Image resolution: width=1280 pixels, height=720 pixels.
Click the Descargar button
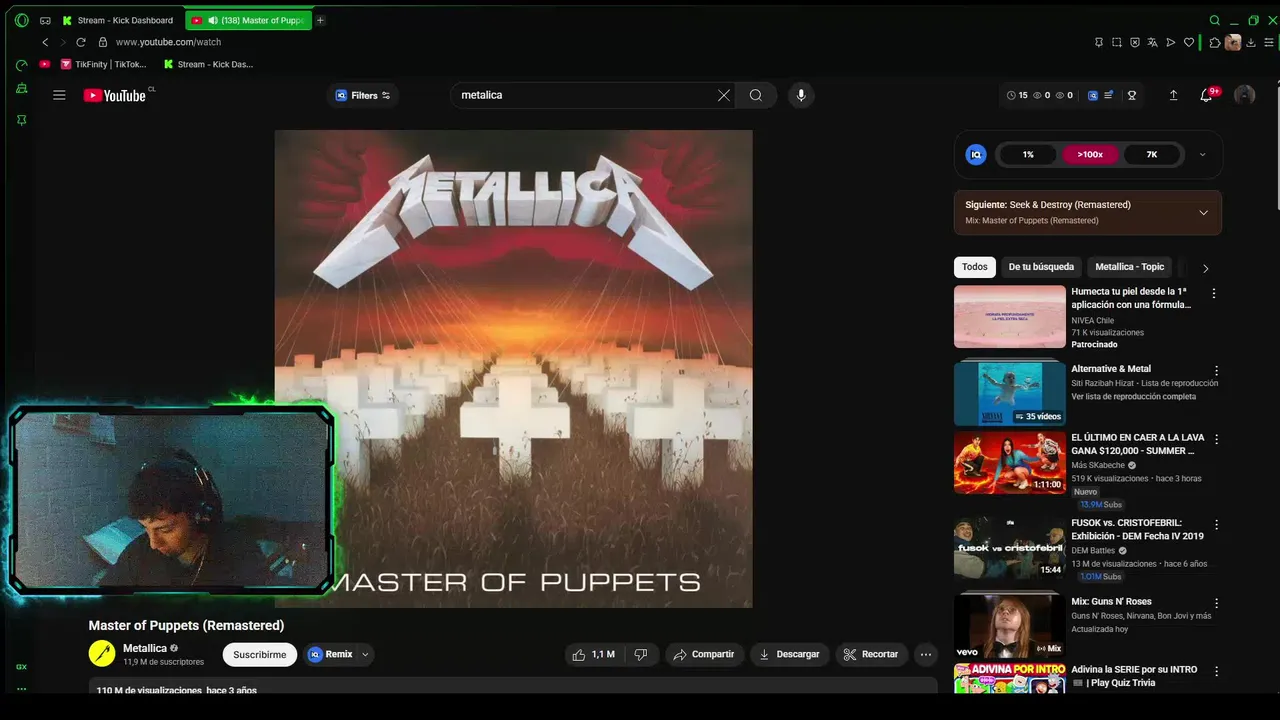790,654
